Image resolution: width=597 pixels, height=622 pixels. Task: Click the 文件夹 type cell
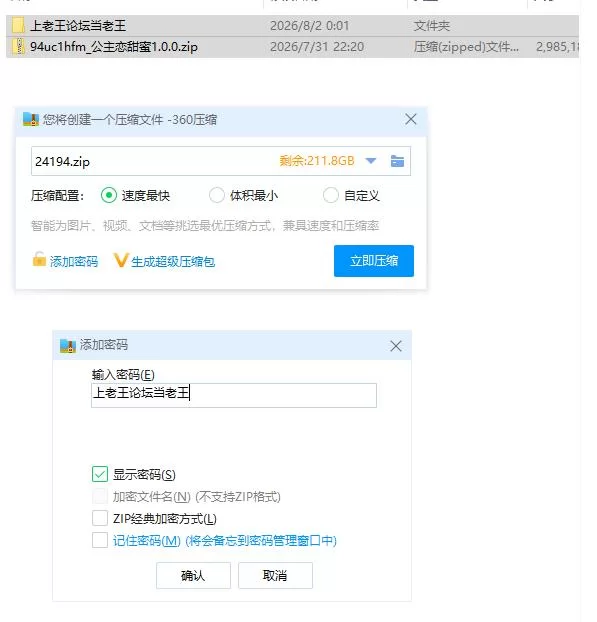pyautogui.click(x=432, y=26)
